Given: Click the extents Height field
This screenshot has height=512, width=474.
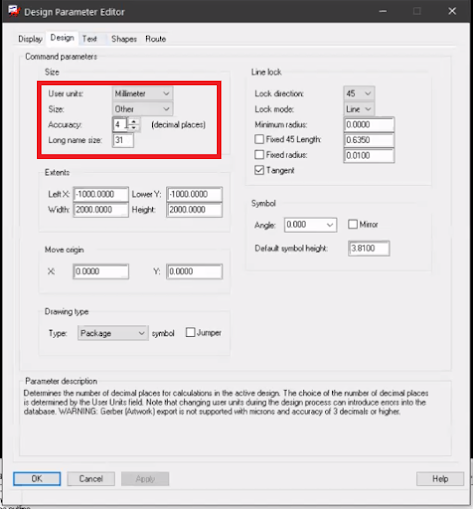Looking at the screenshot, I should (194, 210).
